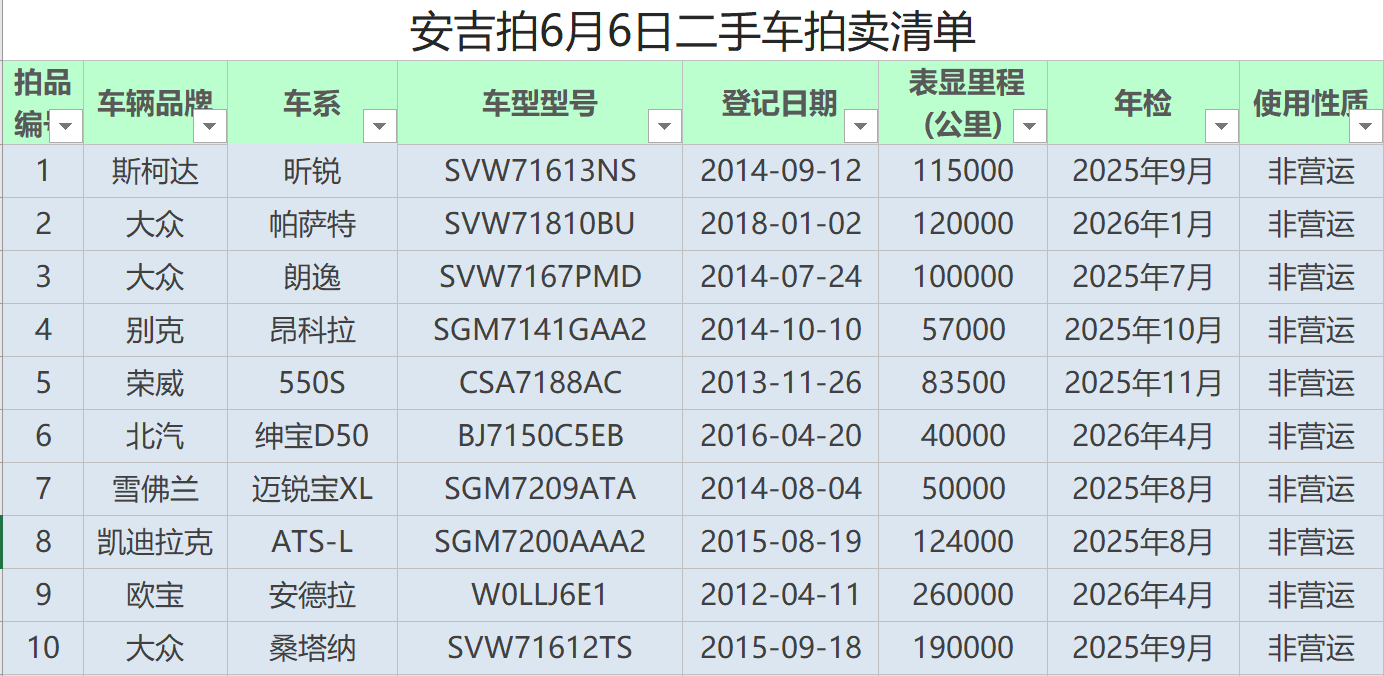The image size is (1384, 676).
Task: Open filter dropdown for 车型型号 column
Action: tap(665, 126)
